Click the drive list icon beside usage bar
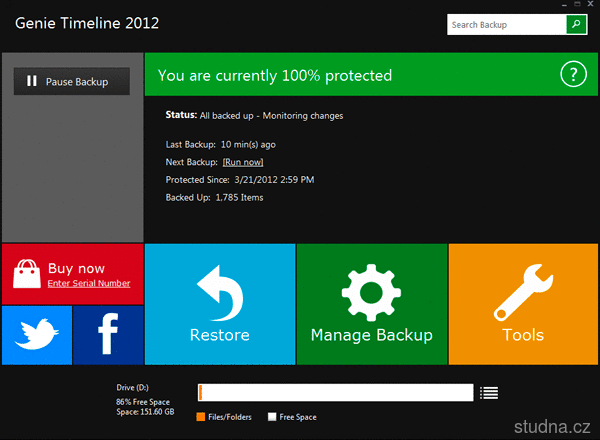 489,393
